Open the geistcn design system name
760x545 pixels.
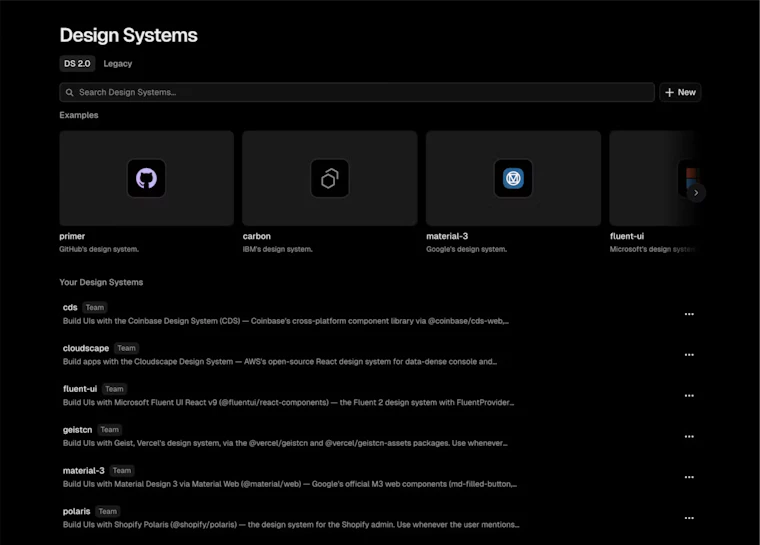pyautogui.click(x=77, y=430)
